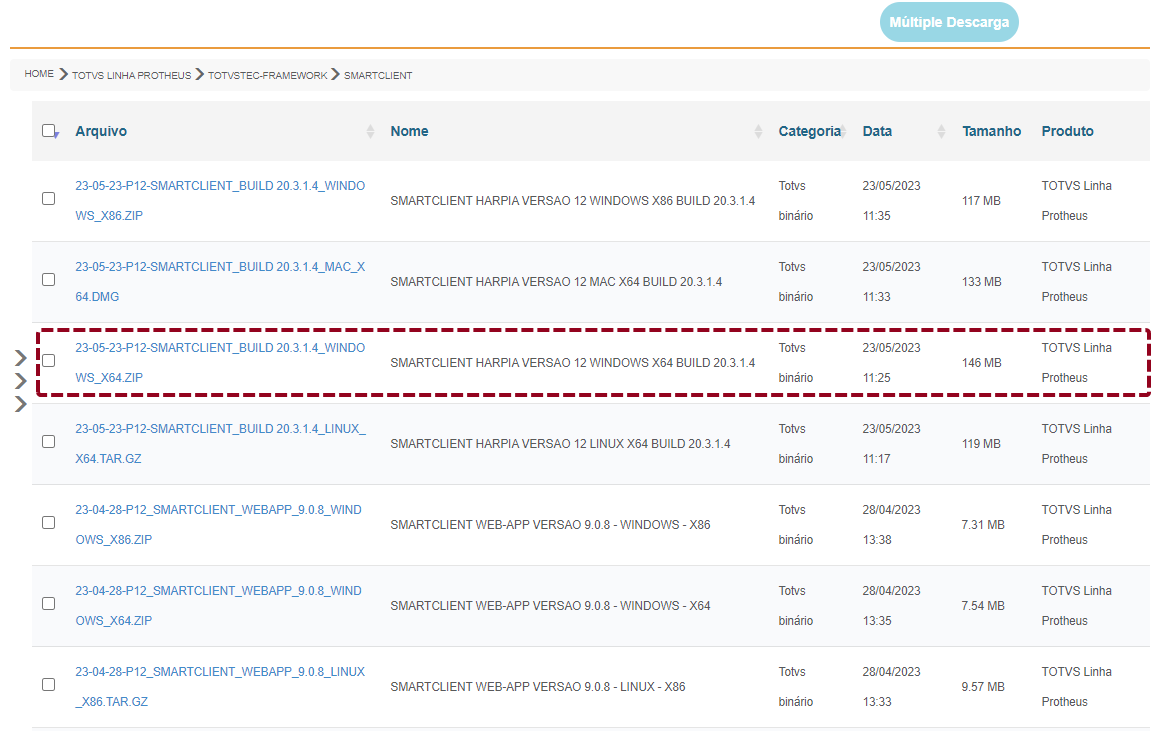This screenshot has width=1172, height=731.
Task: Select name 'SMARTCLIENT HARPIA VERSAO 12 MAC X64 BUILD 20.3.1.4'
Action: coord(556,282)
